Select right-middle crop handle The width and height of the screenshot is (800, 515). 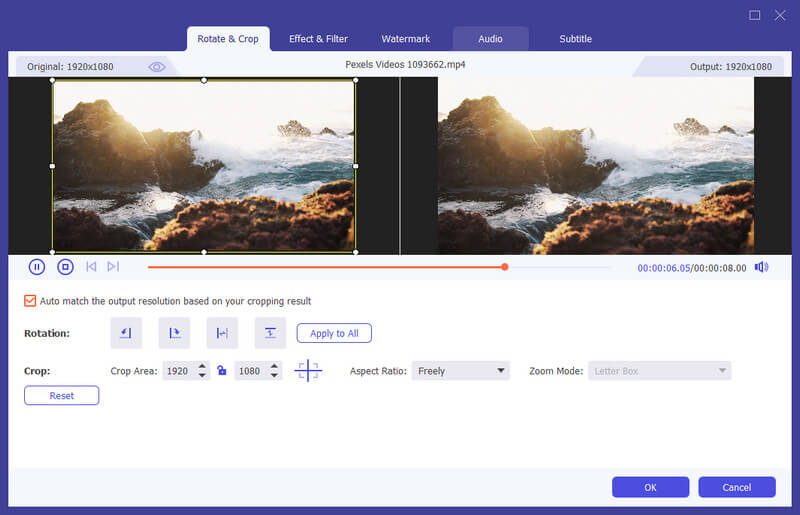coord(356,166)
